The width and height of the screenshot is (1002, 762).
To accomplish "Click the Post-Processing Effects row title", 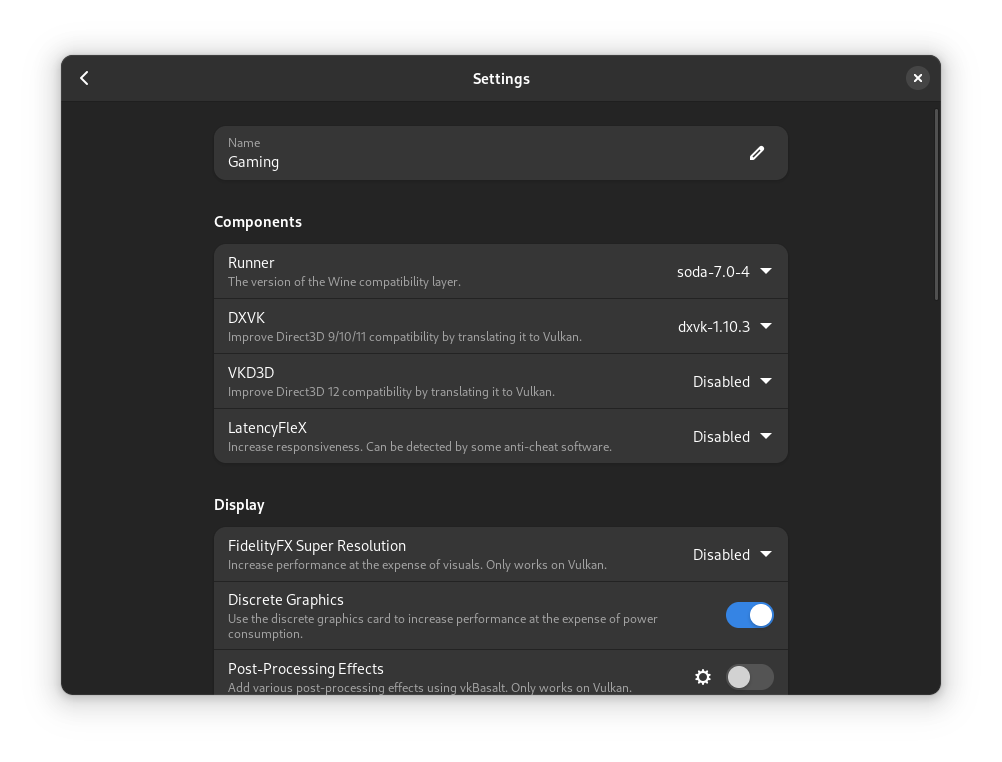I will click(x=305, y=669).
